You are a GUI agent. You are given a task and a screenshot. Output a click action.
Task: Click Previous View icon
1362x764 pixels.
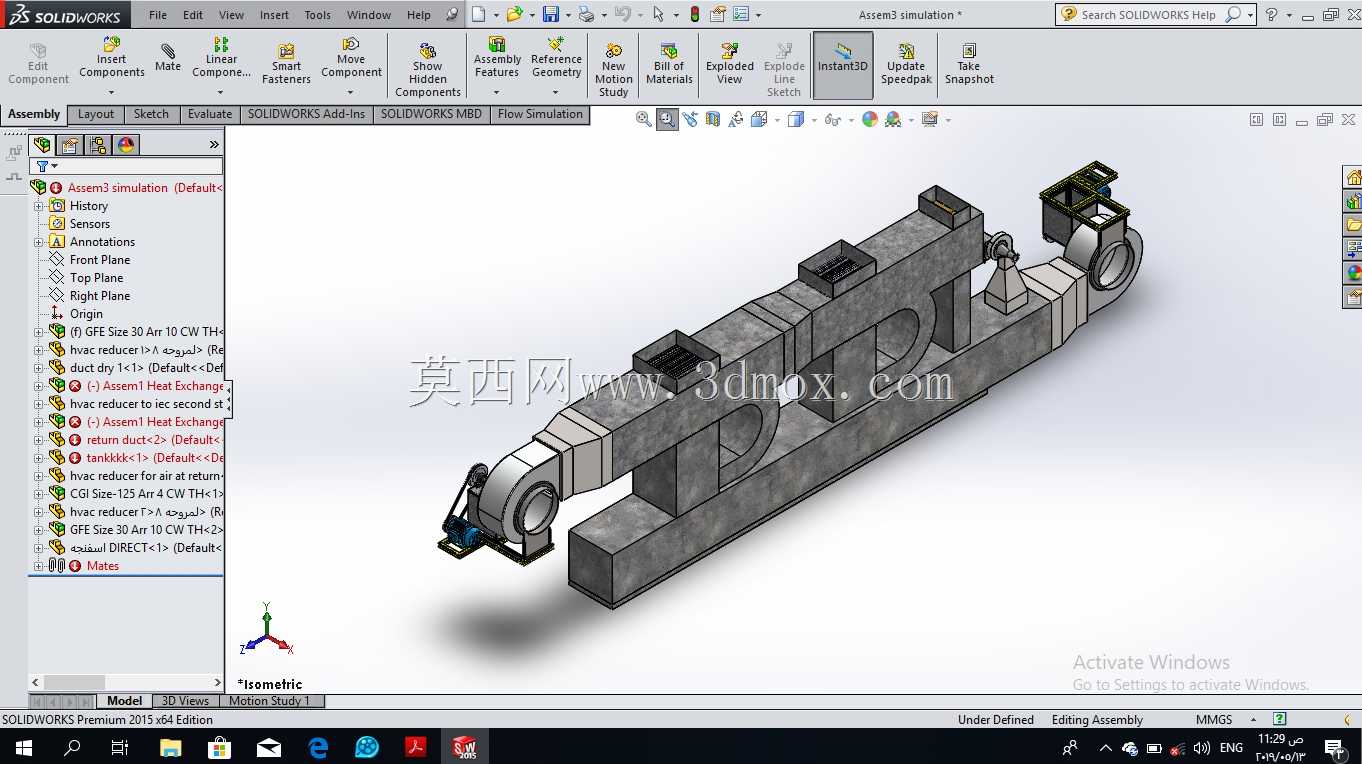tap(690, 119)
